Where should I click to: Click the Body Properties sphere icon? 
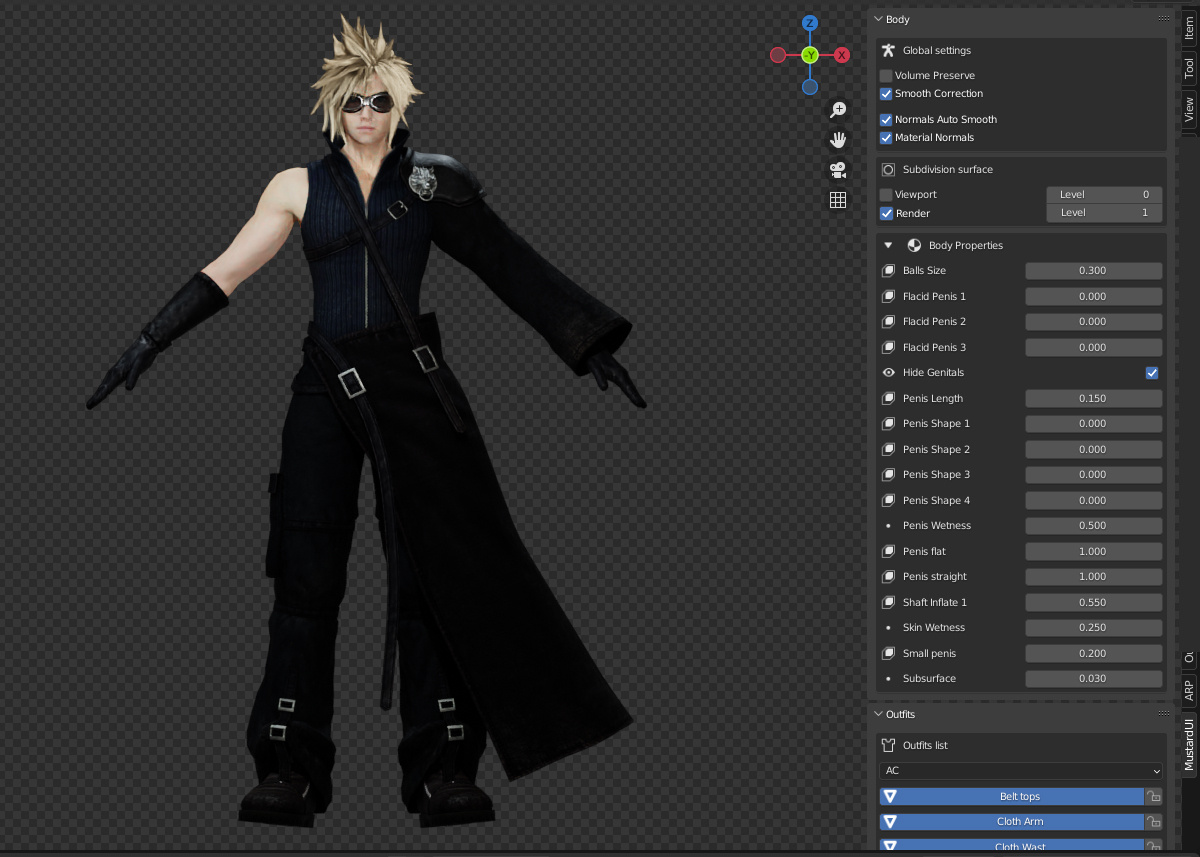(x=914, y=245)
